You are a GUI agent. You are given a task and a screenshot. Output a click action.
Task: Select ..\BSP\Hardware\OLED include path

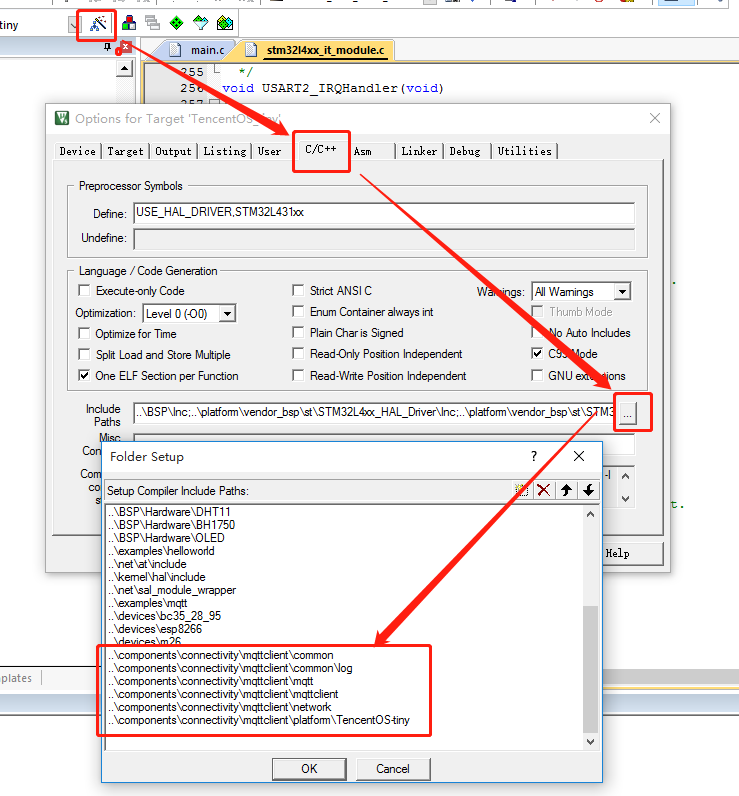[166, 538]
